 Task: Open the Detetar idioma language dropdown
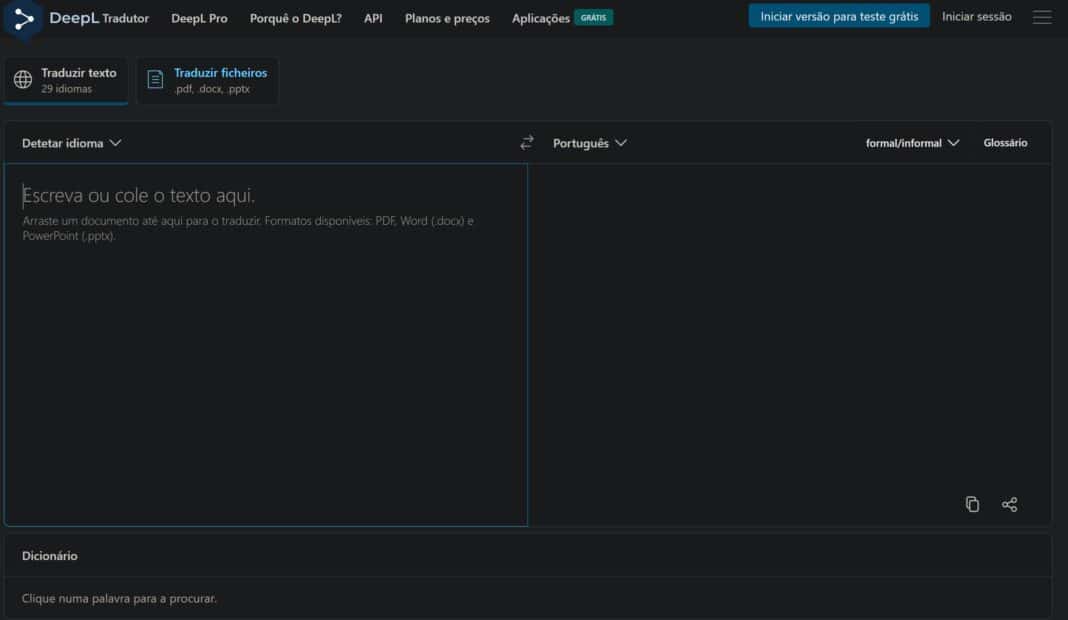point(72,143)
